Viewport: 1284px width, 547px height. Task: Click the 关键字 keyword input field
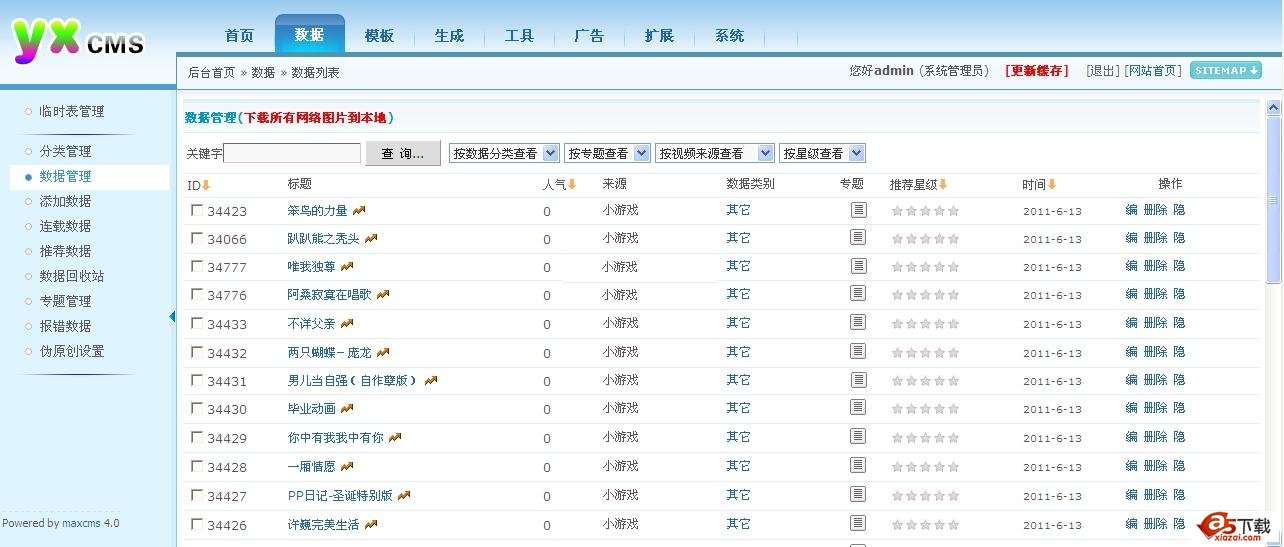[x=292, y=153]
